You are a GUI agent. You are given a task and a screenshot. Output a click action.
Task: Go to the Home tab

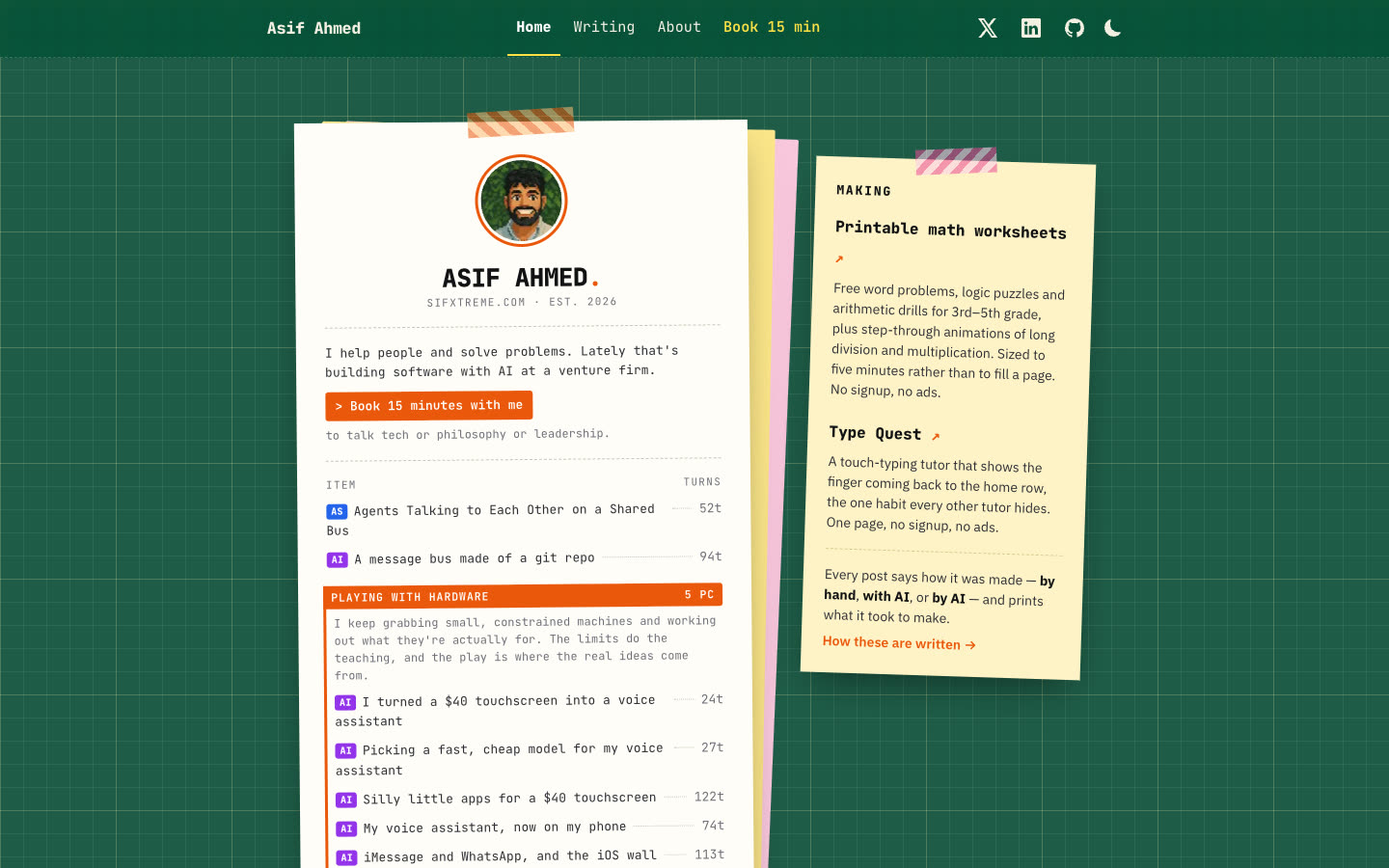click(533, 27)
